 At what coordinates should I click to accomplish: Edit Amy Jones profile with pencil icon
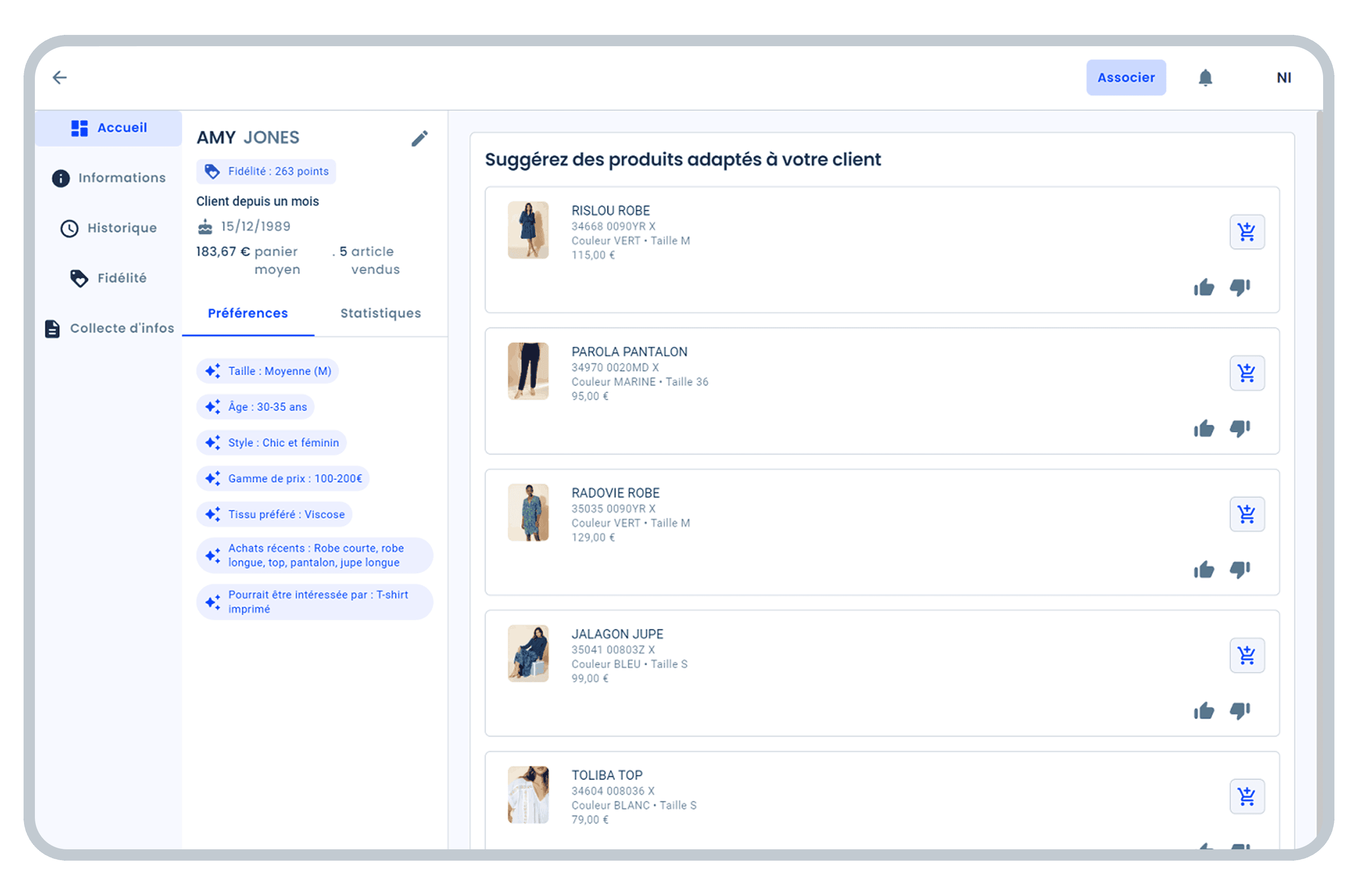click(x=419, y=138)
